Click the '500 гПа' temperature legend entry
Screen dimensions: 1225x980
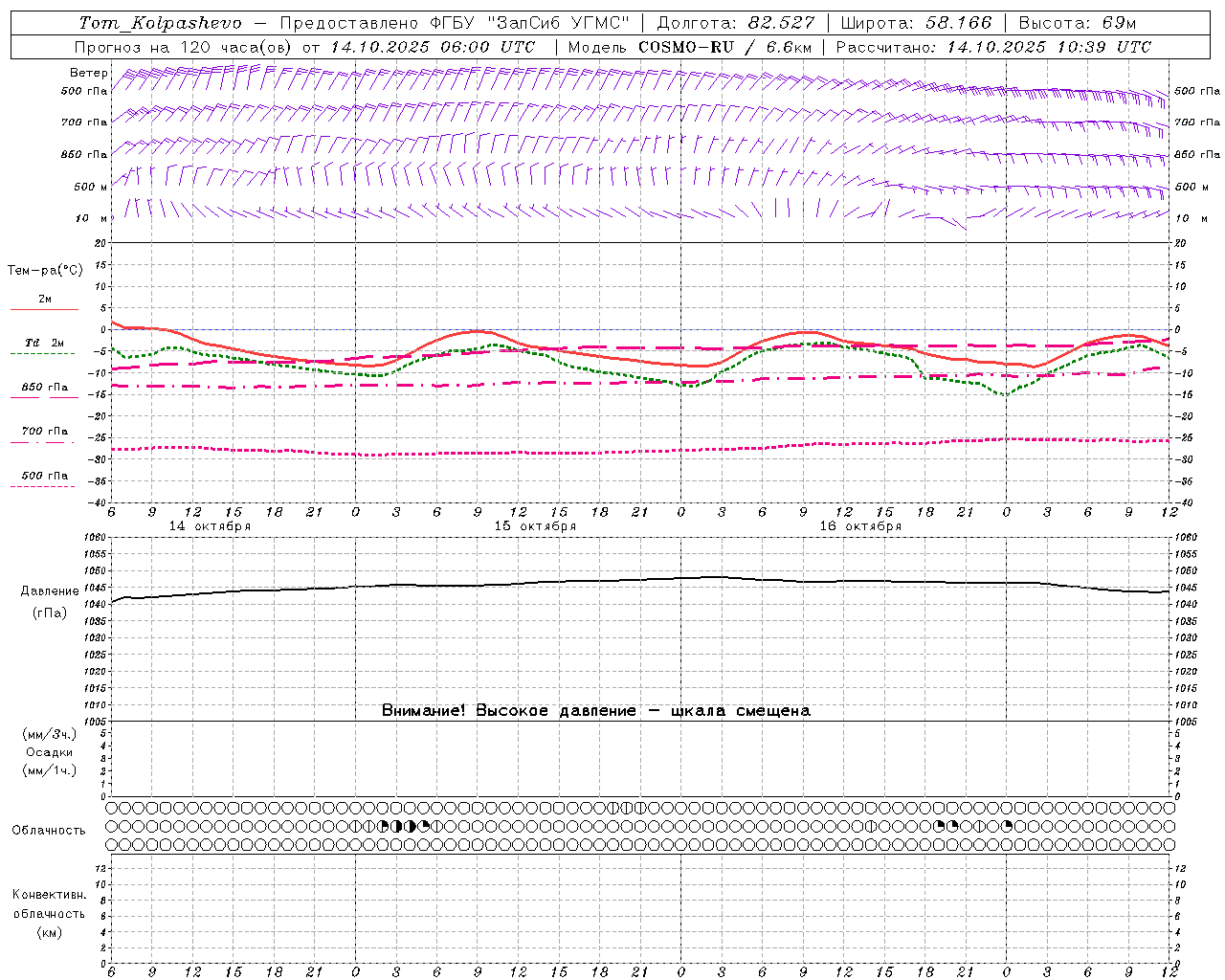45,476
